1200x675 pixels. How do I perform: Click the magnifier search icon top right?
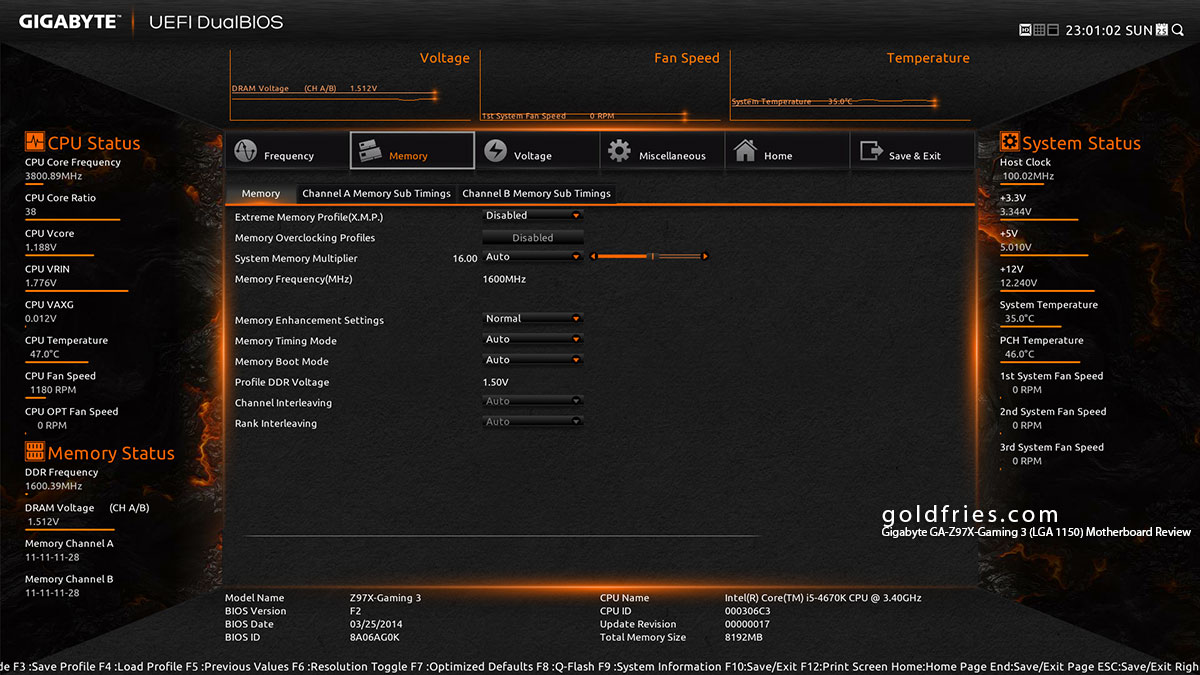pyautogui.click(x=1176, y=30)
